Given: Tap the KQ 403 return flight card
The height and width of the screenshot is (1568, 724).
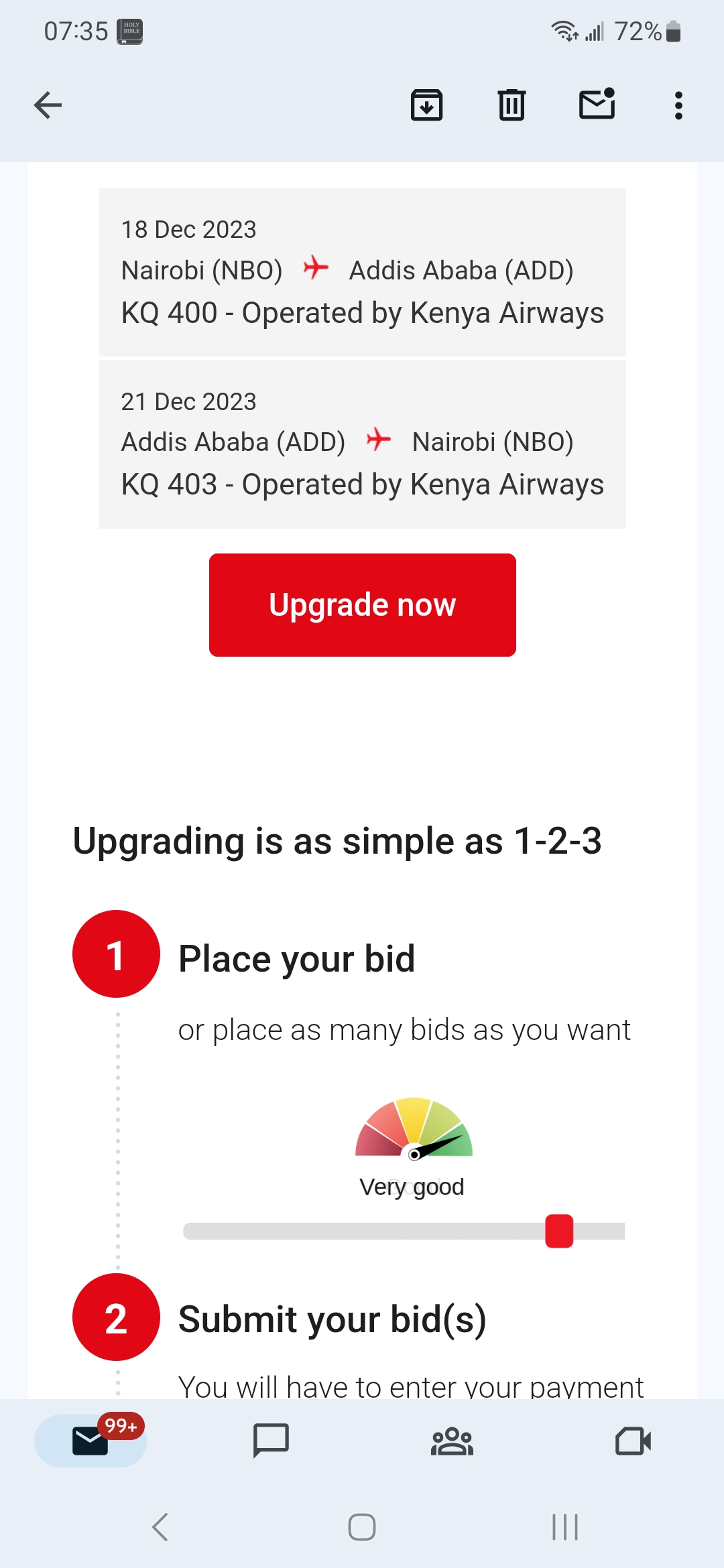Looking at the screenshot, I should coord(362,444).
